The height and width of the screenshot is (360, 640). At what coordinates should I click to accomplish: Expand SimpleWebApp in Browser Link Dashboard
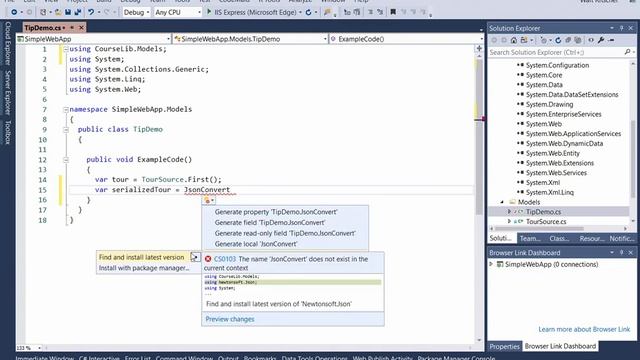(491, 264)
